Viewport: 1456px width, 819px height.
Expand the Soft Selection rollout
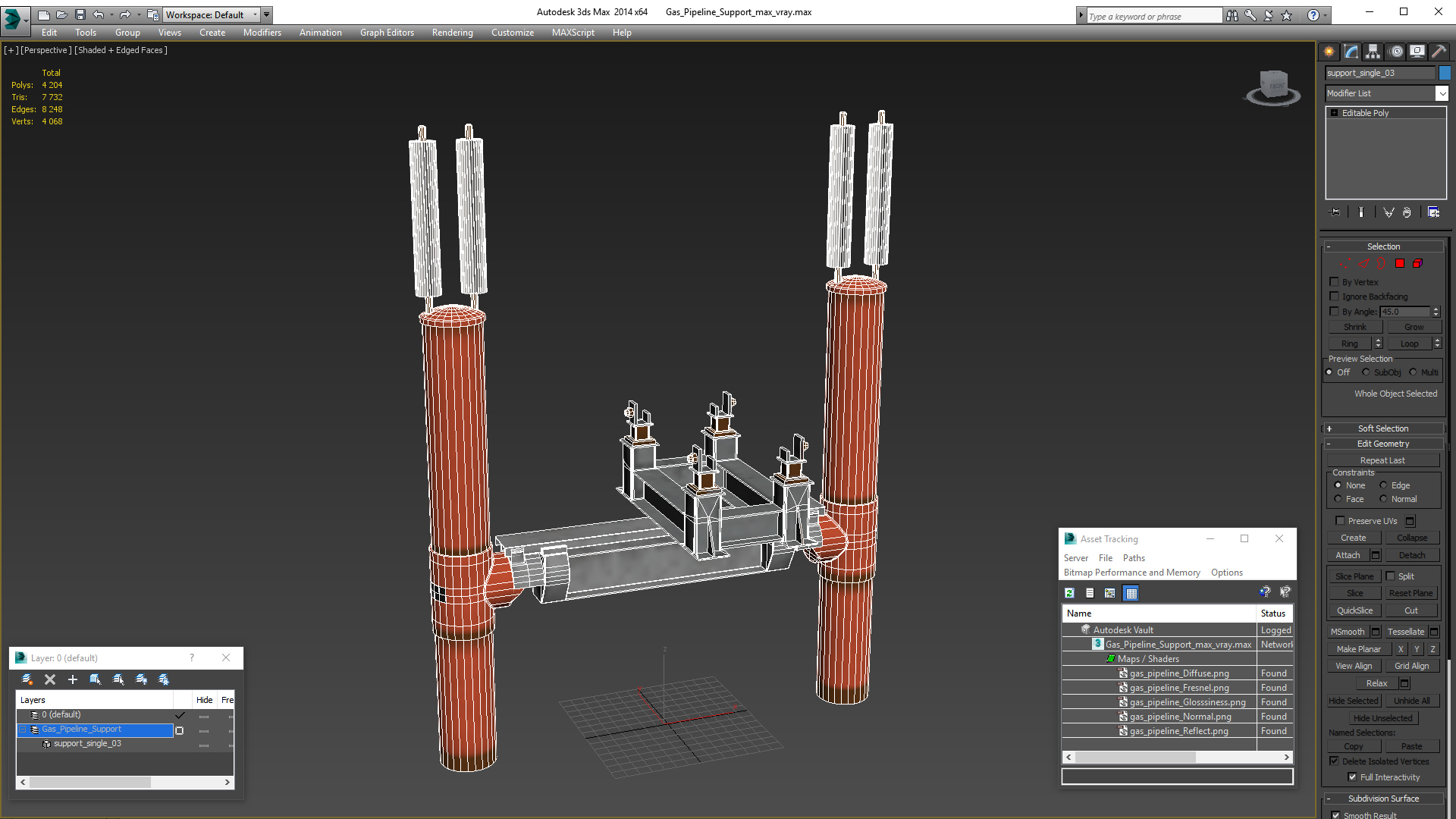pyautogui.click(x=1382, y=428)
